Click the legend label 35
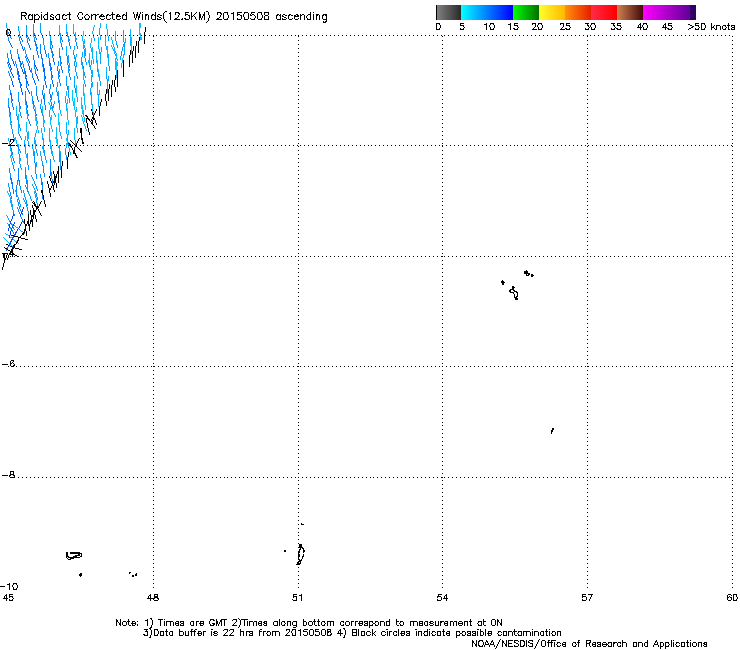This screenshot has width=740, height=650. tap(616, 26)
